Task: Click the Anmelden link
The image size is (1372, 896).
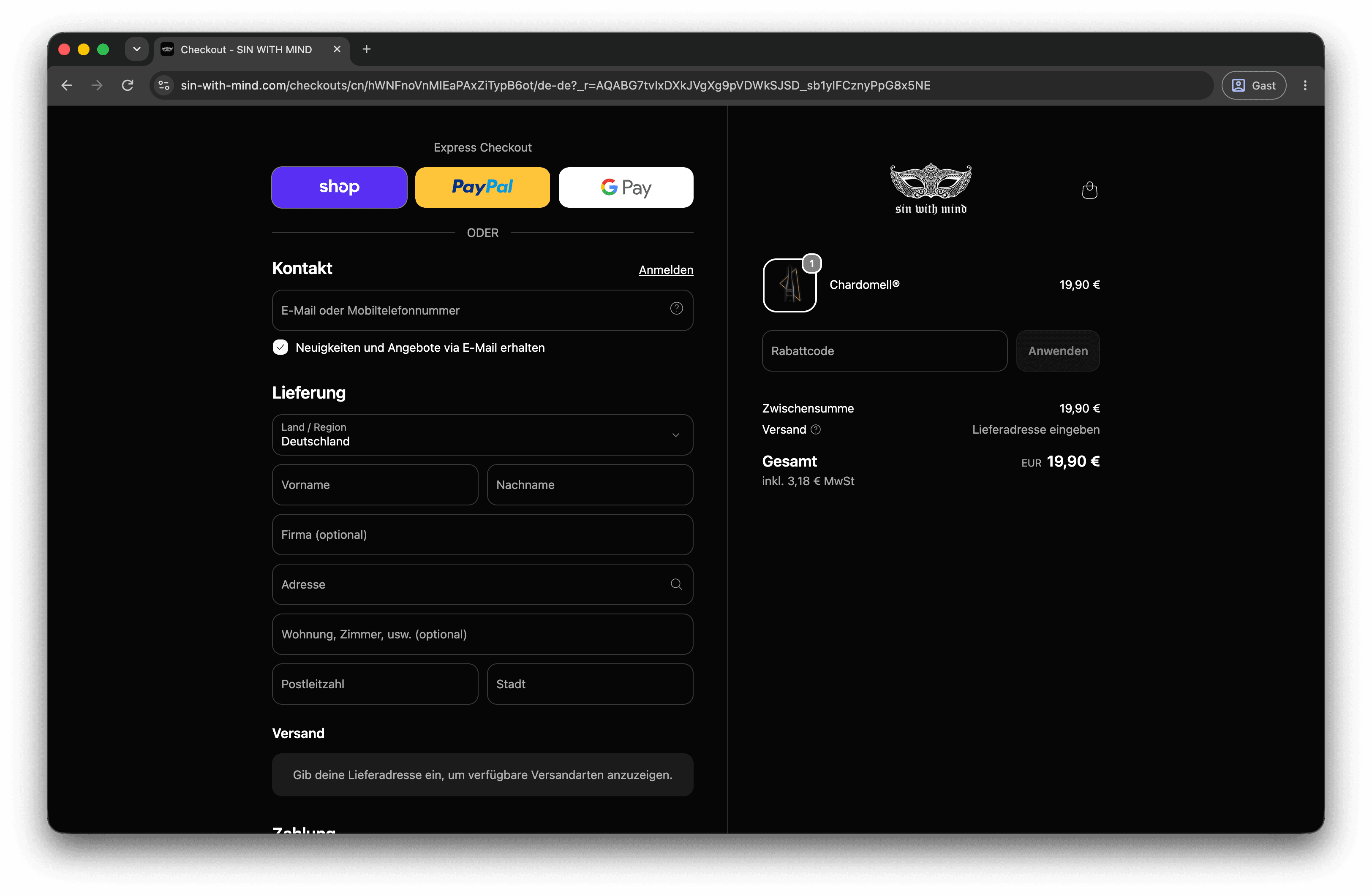Action: tap(666, 270)
